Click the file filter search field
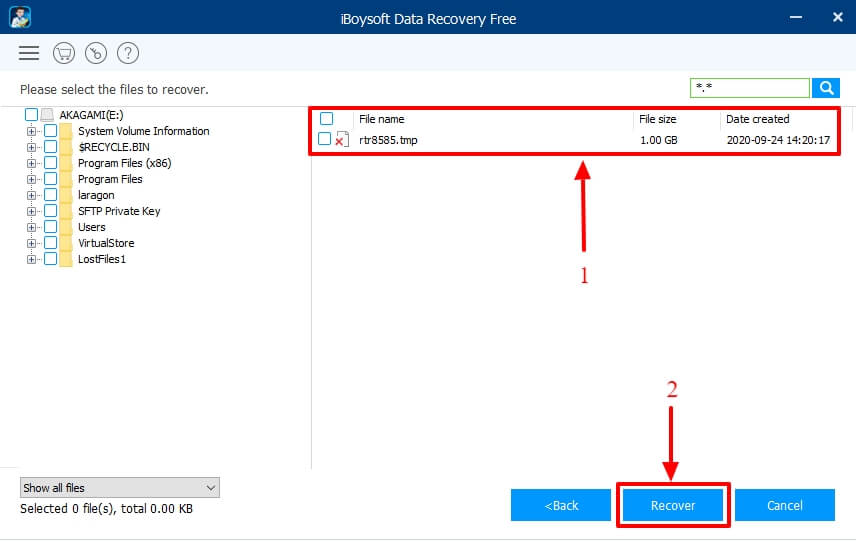 750,88
